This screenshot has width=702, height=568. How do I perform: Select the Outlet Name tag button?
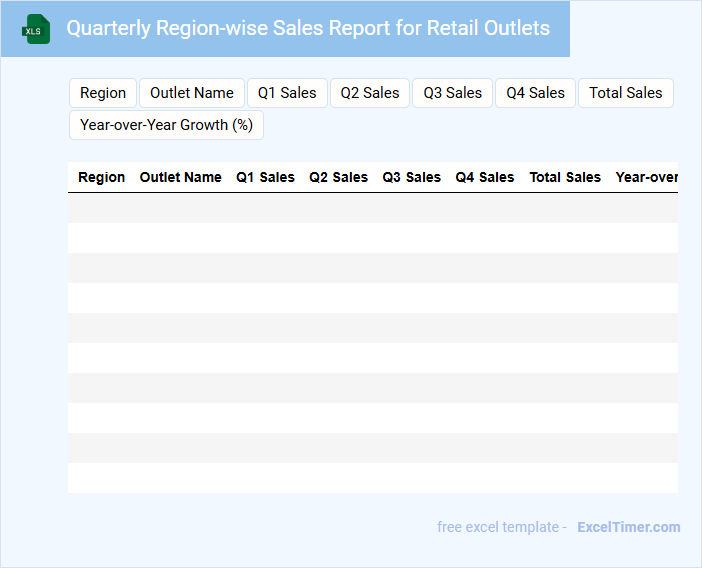(192, 93)
